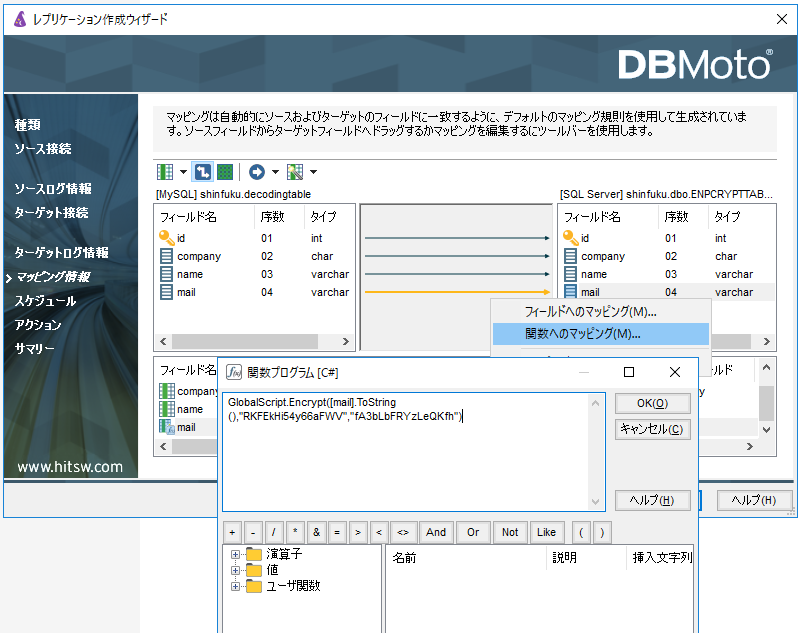Insert the - operator
The width and height of the screenshot is (811, 633).
click(253, 532)
